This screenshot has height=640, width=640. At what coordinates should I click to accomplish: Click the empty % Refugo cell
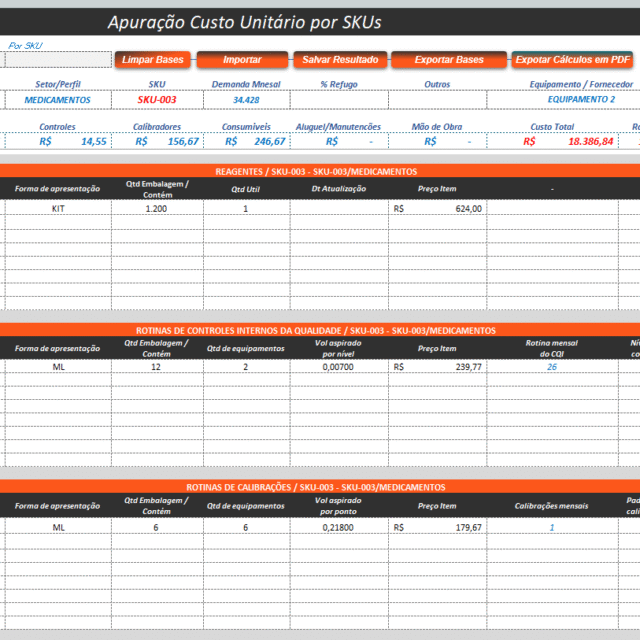(338, 100)
